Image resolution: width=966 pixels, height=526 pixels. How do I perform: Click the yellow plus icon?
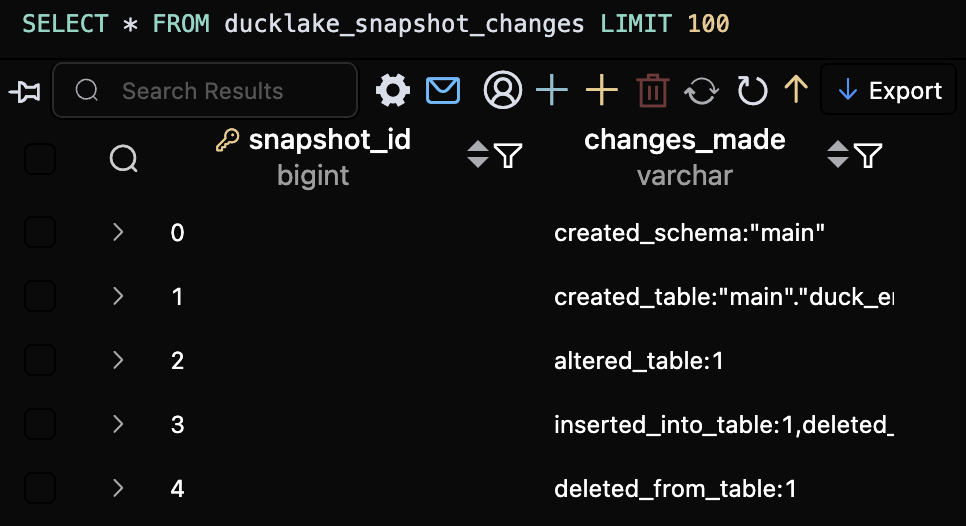[x=602, y=91]
